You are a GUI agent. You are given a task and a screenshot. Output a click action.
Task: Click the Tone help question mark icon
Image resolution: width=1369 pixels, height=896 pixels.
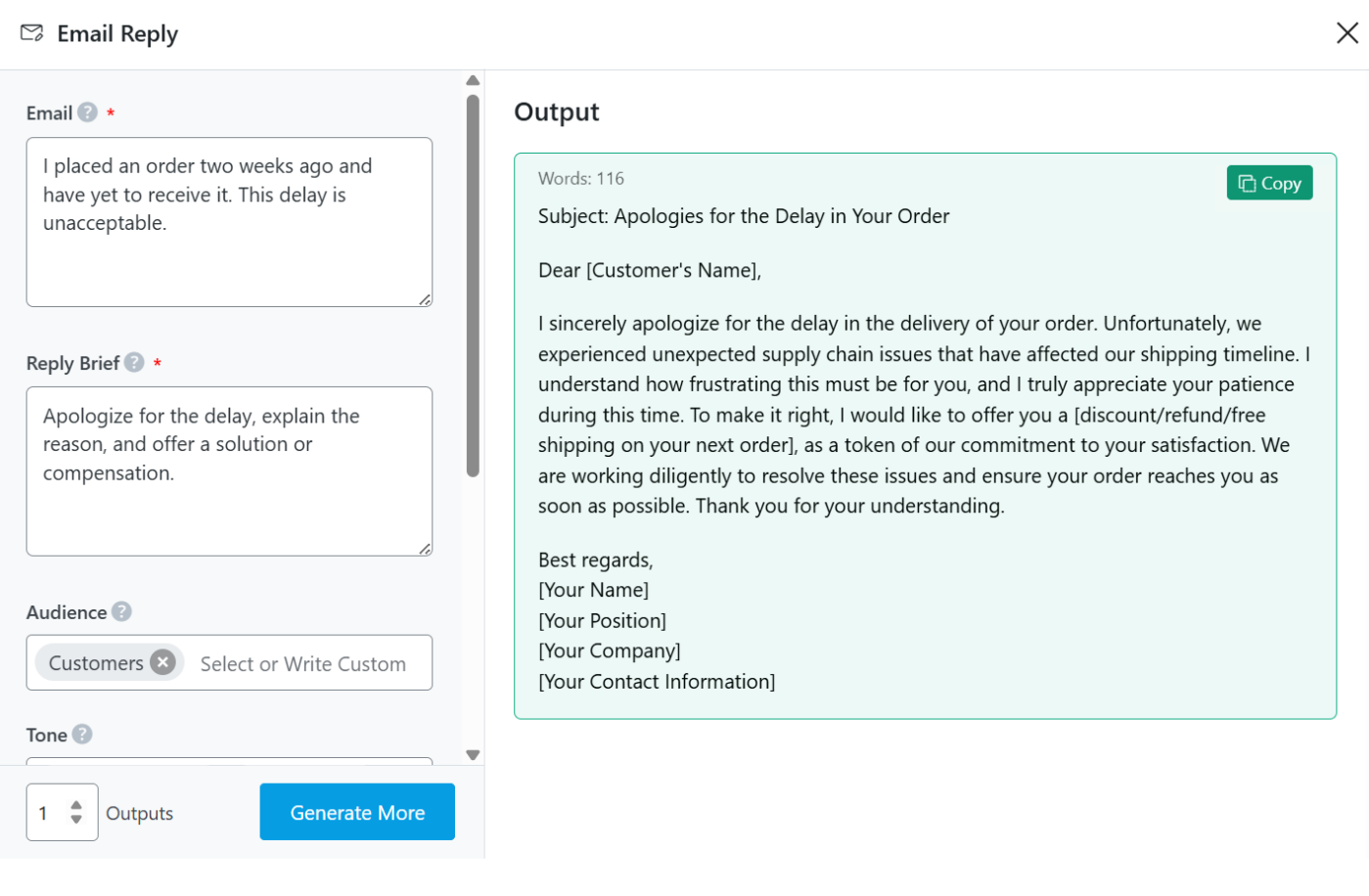82,735
